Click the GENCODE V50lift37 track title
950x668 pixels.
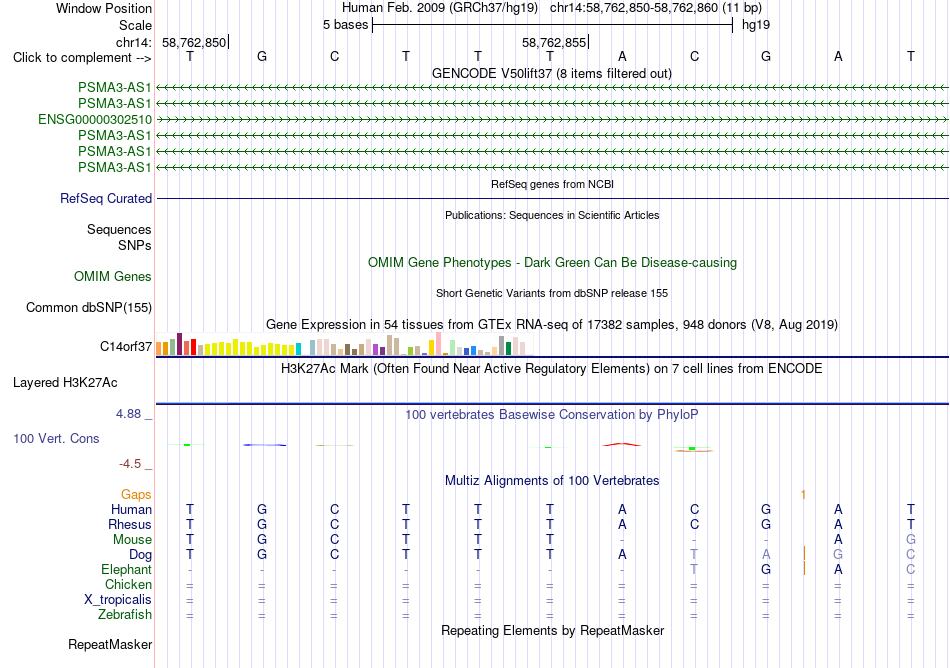(x=551, y=73)
